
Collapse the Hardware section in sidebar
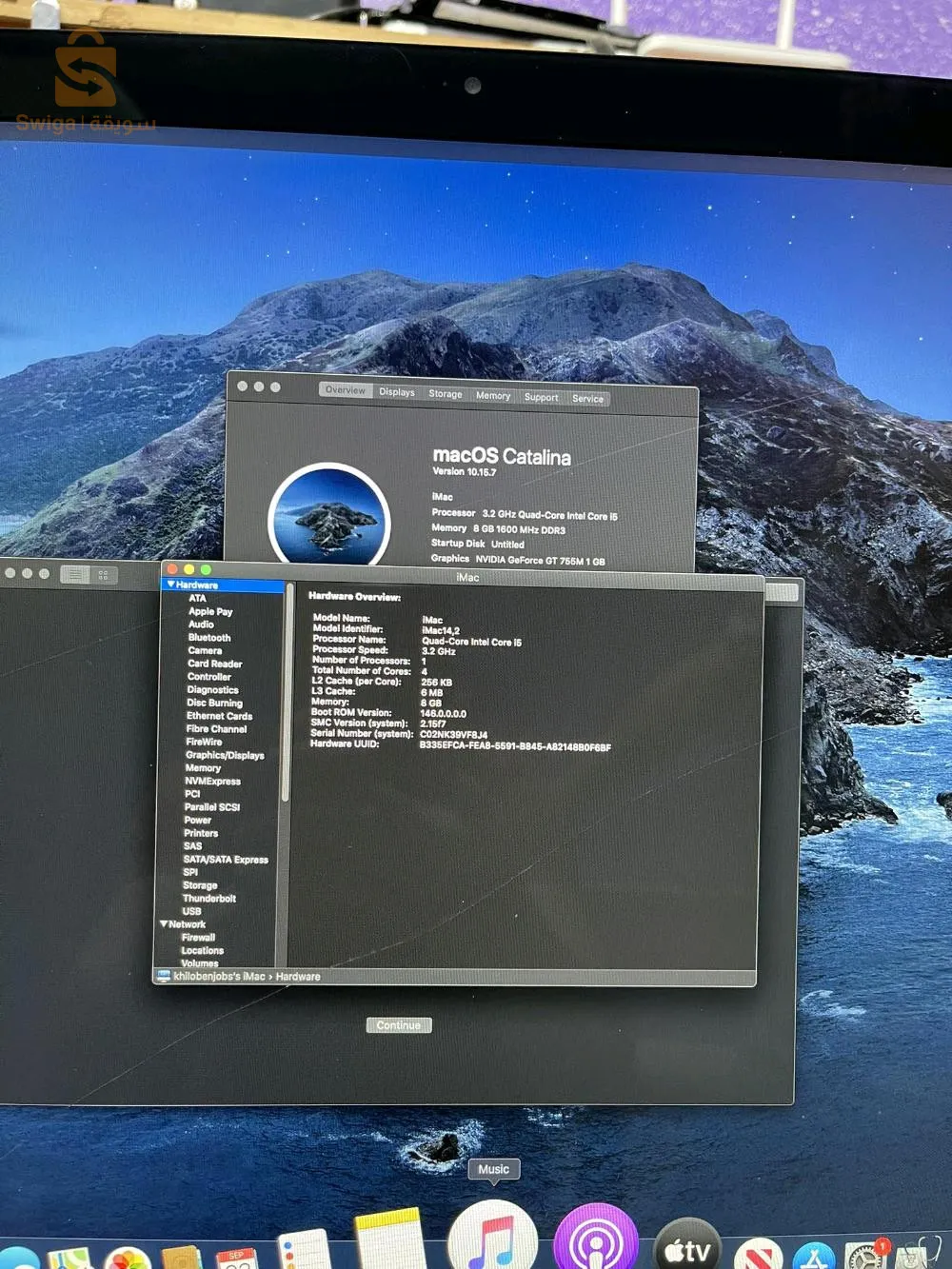(x=170, y=585)
